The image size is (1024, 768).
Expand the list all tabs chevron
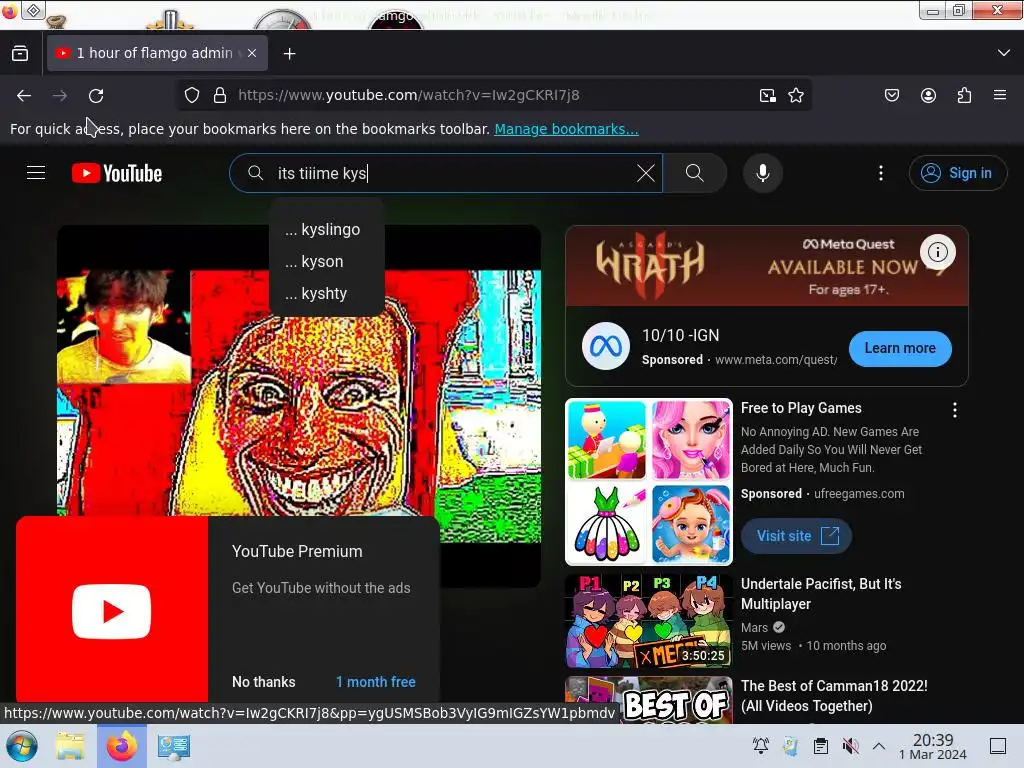pyautogui.click(x=1004, y=53)
